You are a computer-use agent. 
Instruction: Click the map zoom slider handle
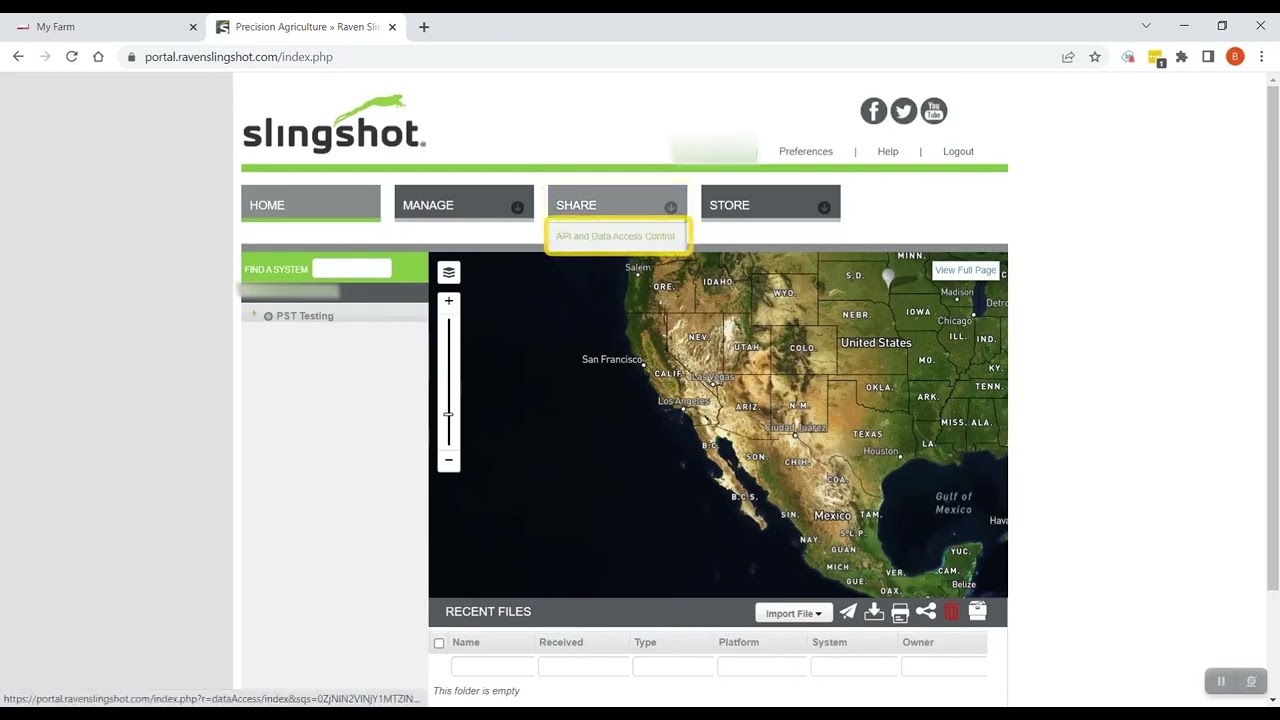coord(449,414)
